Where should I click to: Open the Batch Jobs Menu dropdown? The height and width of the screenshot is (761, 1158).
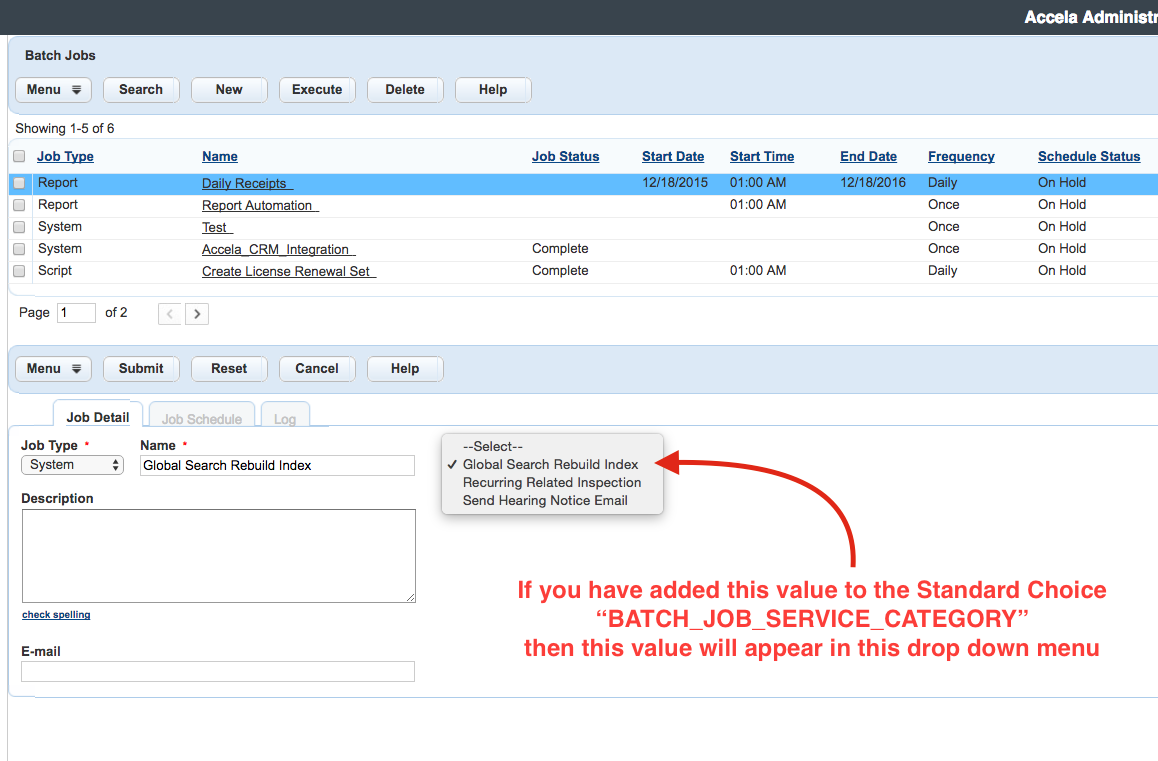coord(53,90)
